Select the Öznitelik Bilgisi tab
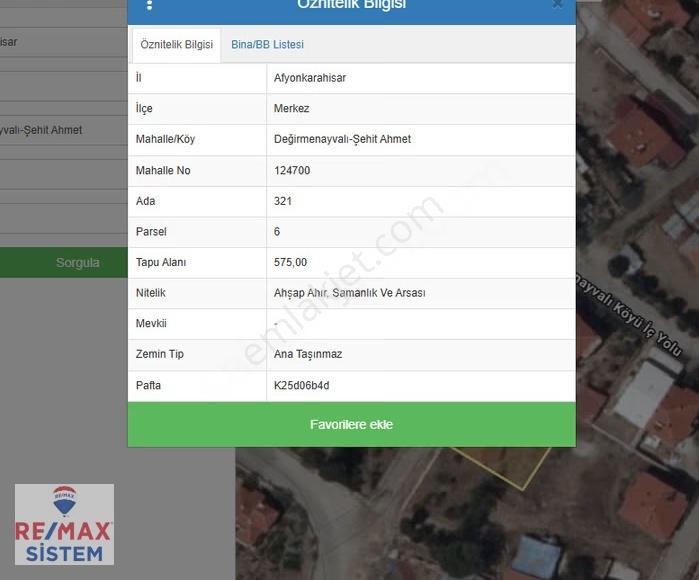699x580 pixels. click(177, 45)
